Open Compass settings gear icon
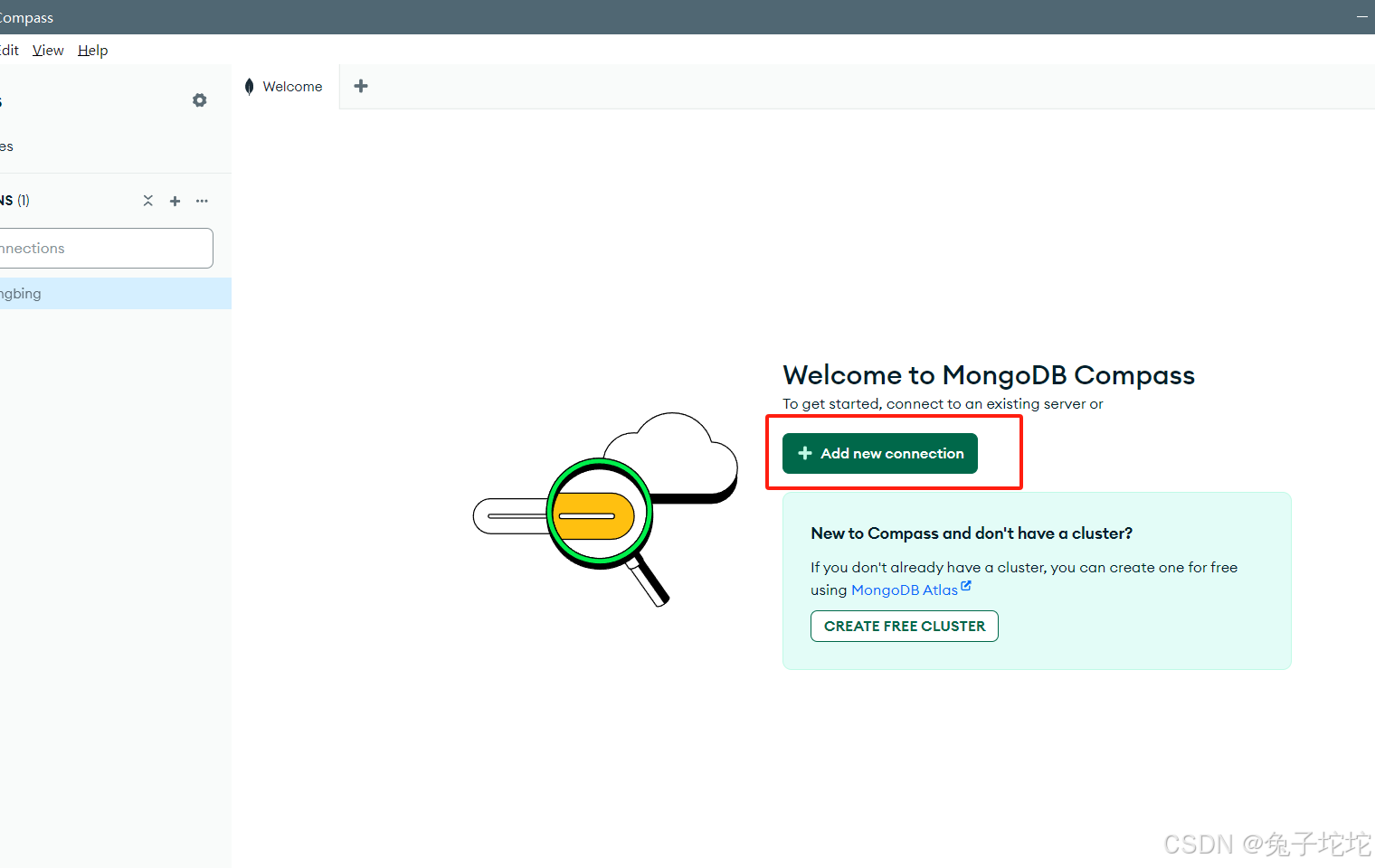This screenshot has width=1375, height=868. [x=200, y=100]
